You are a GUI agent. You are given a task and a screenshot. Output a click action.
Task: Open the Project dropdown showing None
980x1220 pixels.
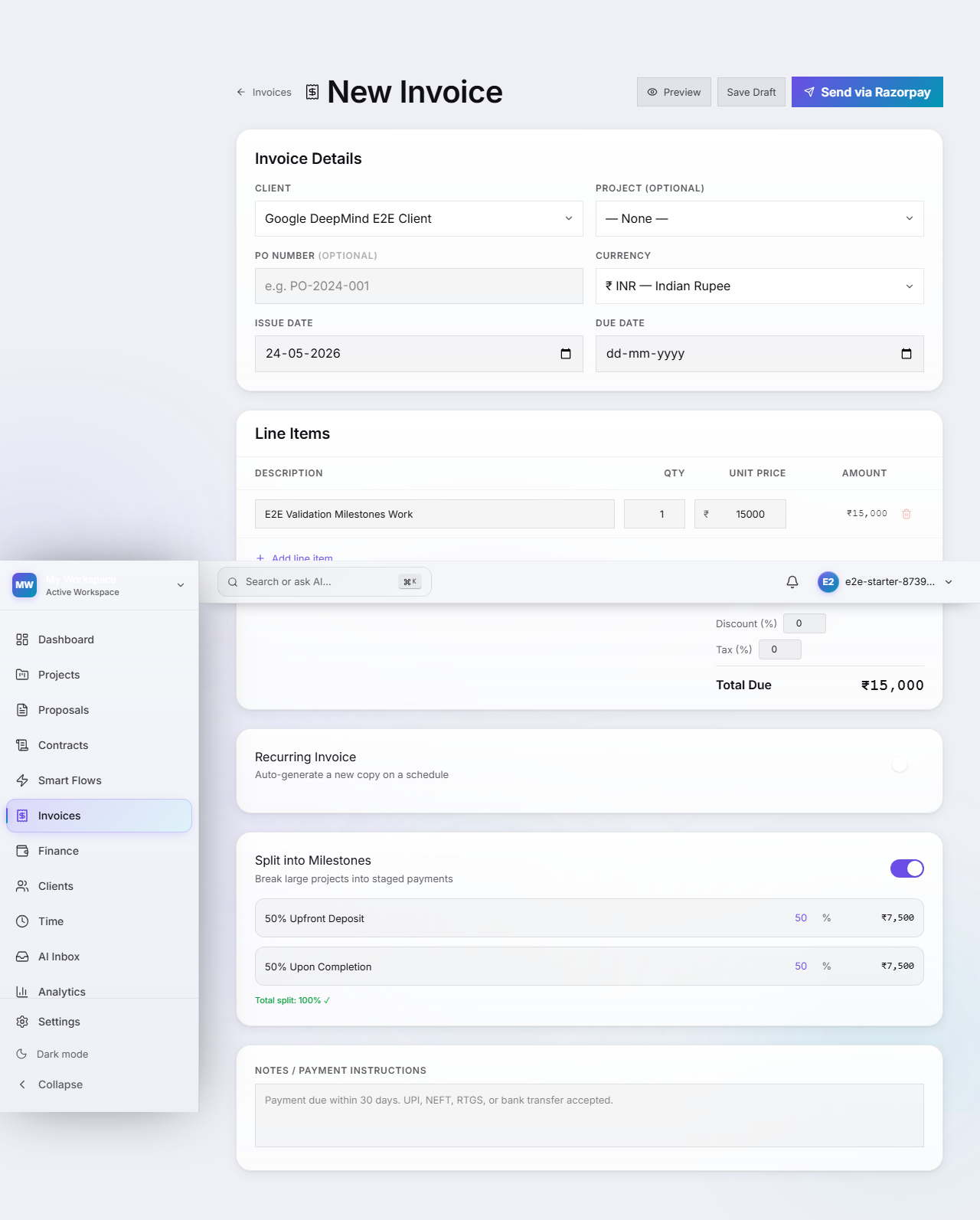[x=759, y=219]
